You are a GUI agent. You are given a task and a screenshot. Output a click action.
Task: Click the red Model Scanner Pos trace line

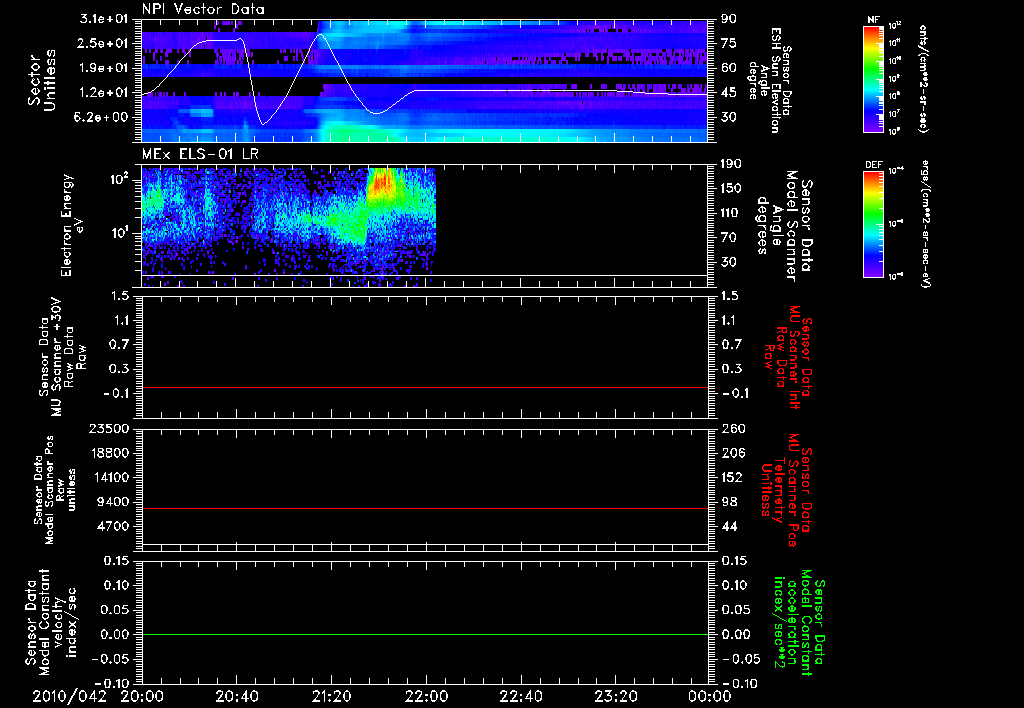(x=424, y=508)
